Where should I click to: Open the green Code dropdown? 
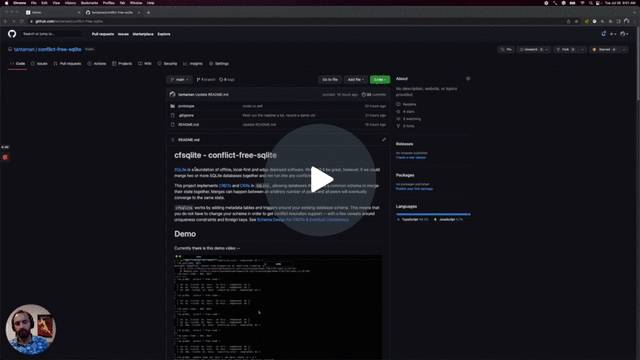380,80
